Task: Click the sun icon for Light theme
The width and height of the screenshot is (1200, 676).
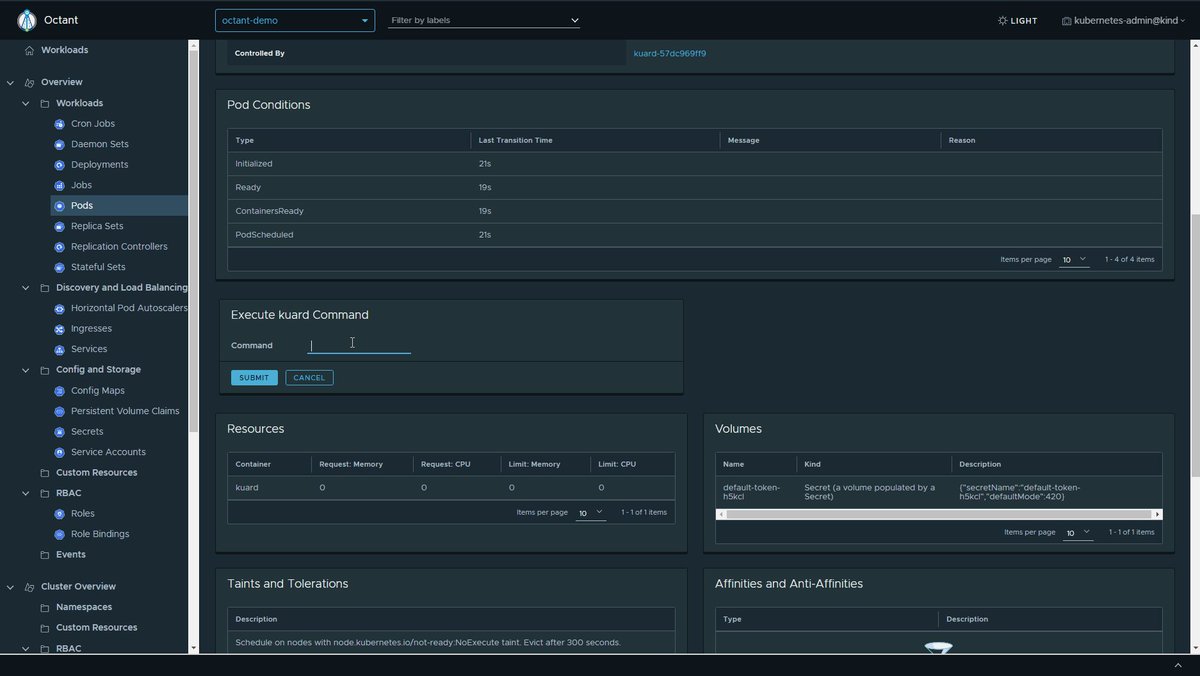Action: click(1003, 20)
